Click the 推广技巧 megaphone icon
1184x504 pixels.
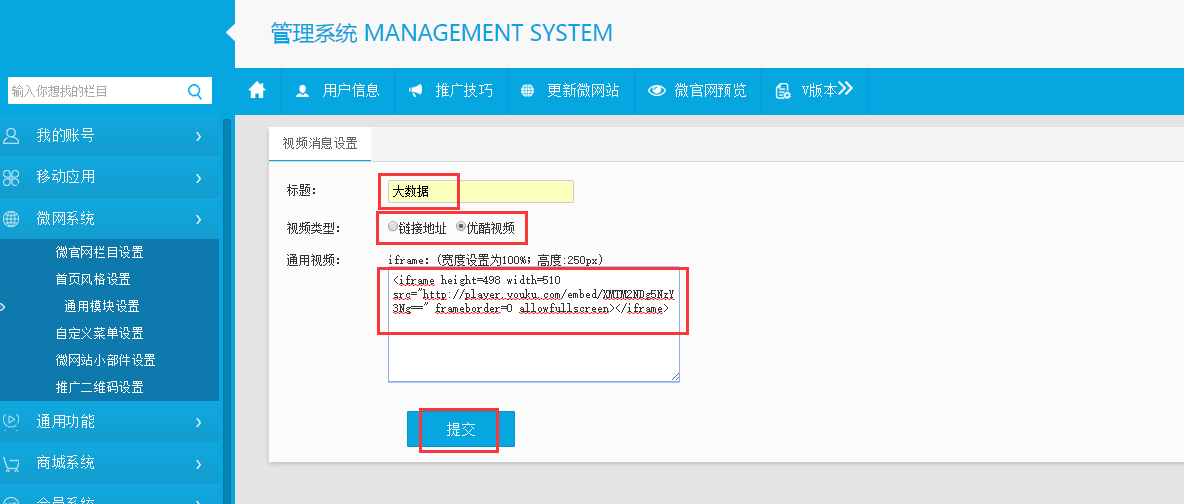tap(415, 91)
